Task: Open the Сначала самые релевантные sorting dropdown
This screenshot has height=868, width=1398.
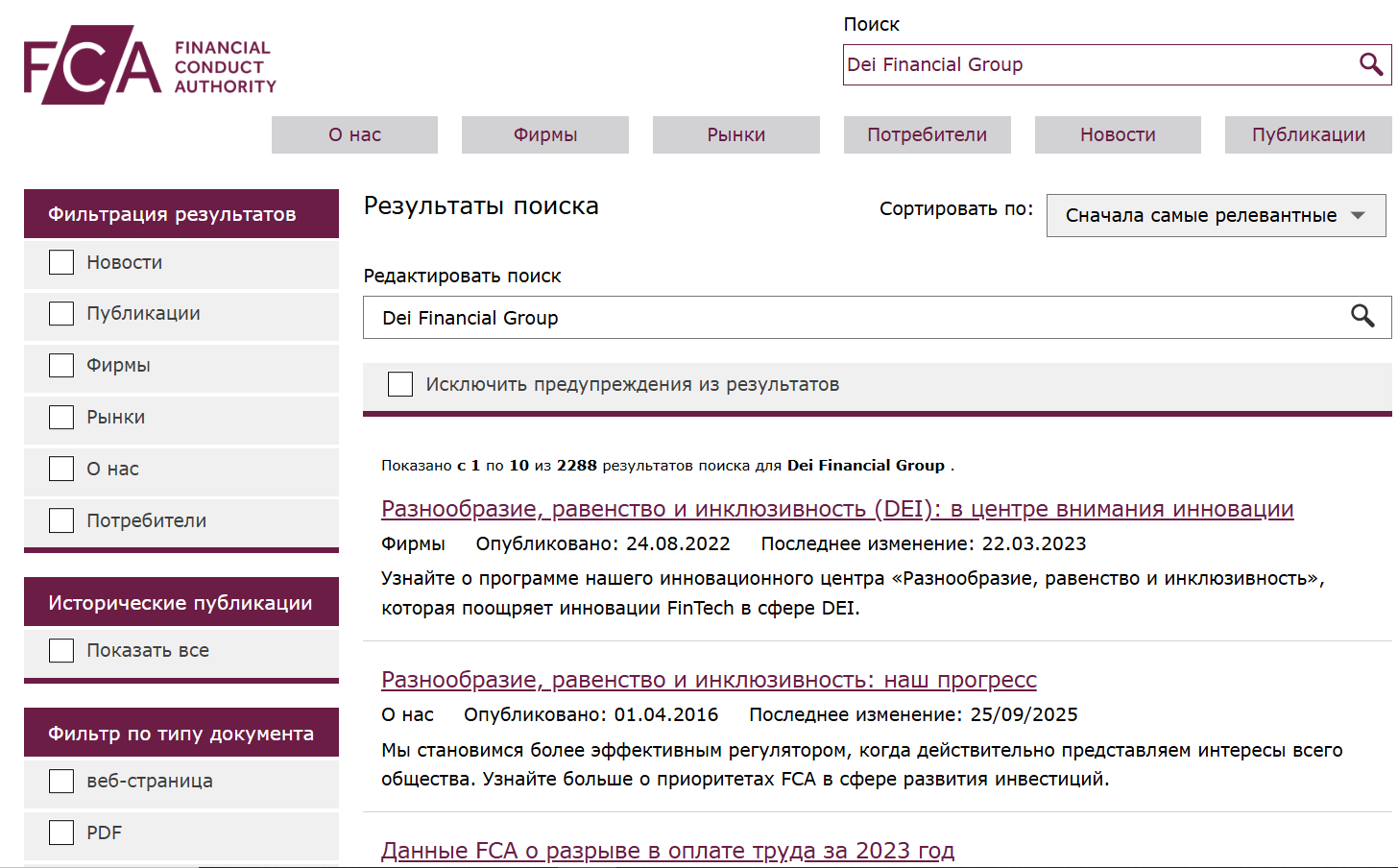Action: [x=1216, y=215]
